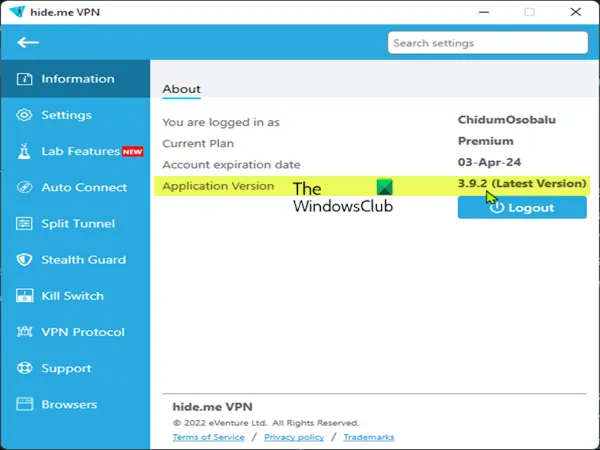
Task: Open the Support section
Action: point(75,368)
